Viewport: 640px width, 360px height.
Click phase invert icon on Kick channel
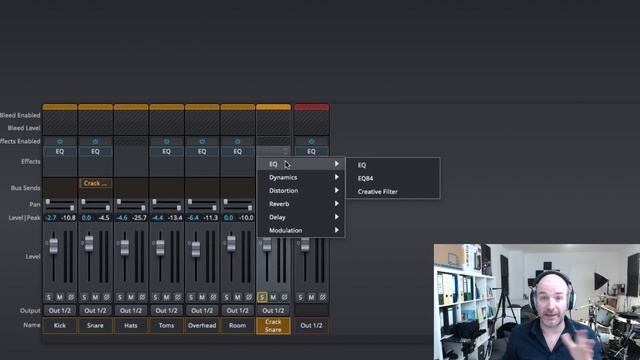[71, 297]
